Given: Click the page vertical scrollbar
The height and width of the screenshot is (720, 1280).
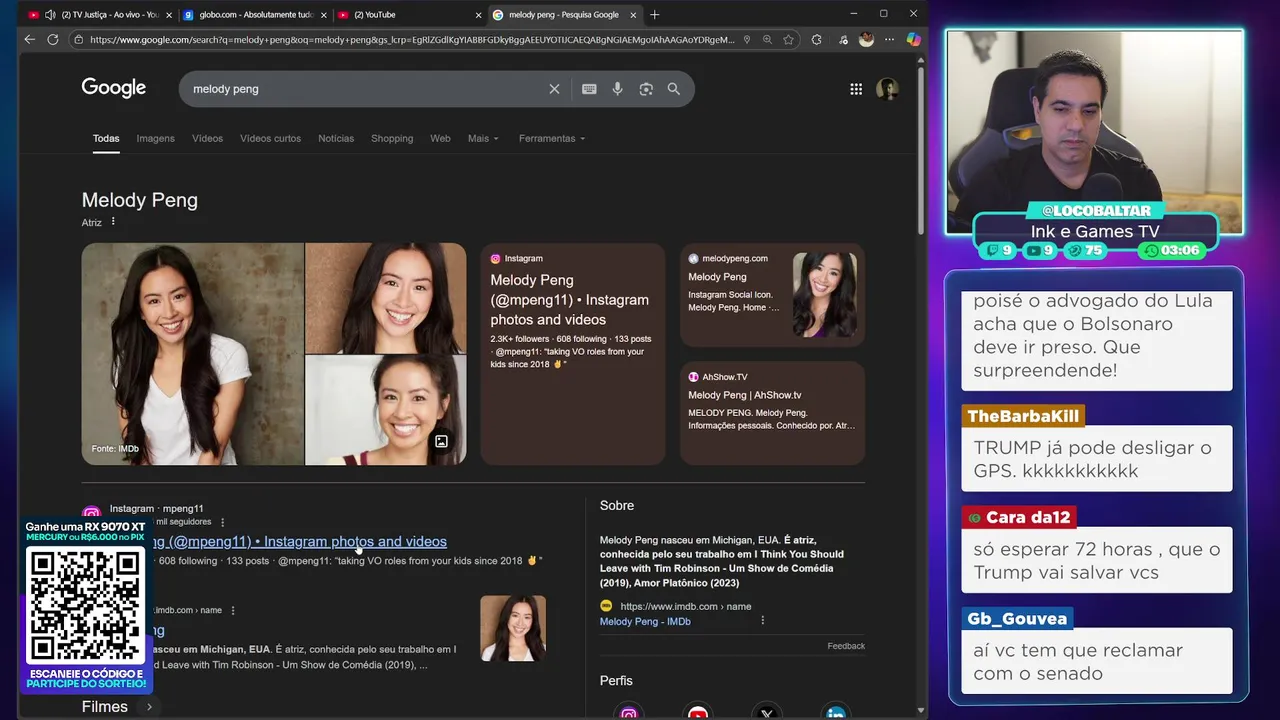Looking at the screenshot, I should coord(921,150).
